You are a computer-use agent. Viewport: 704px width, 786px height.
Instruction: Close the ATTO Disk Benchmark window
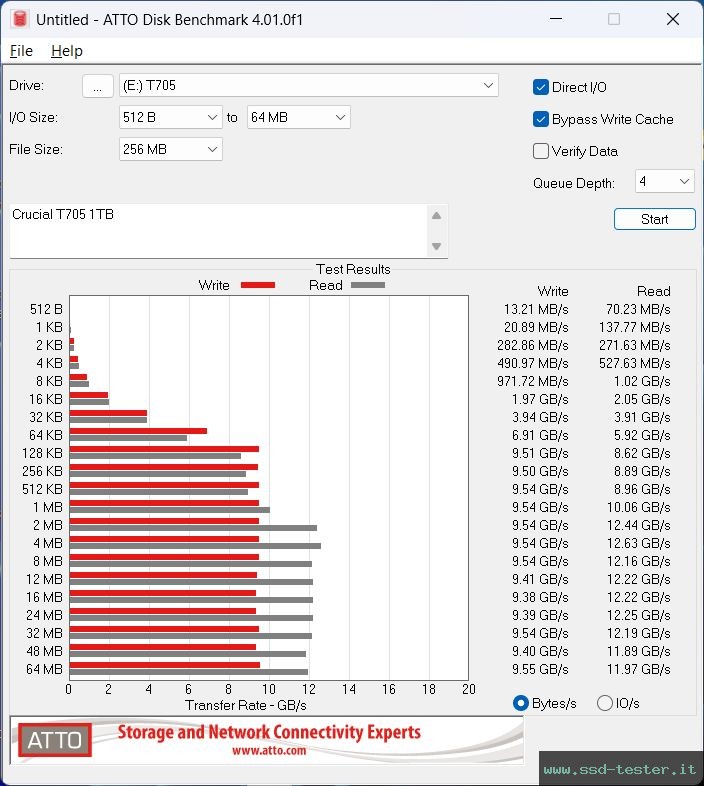[x=673, y=19]
